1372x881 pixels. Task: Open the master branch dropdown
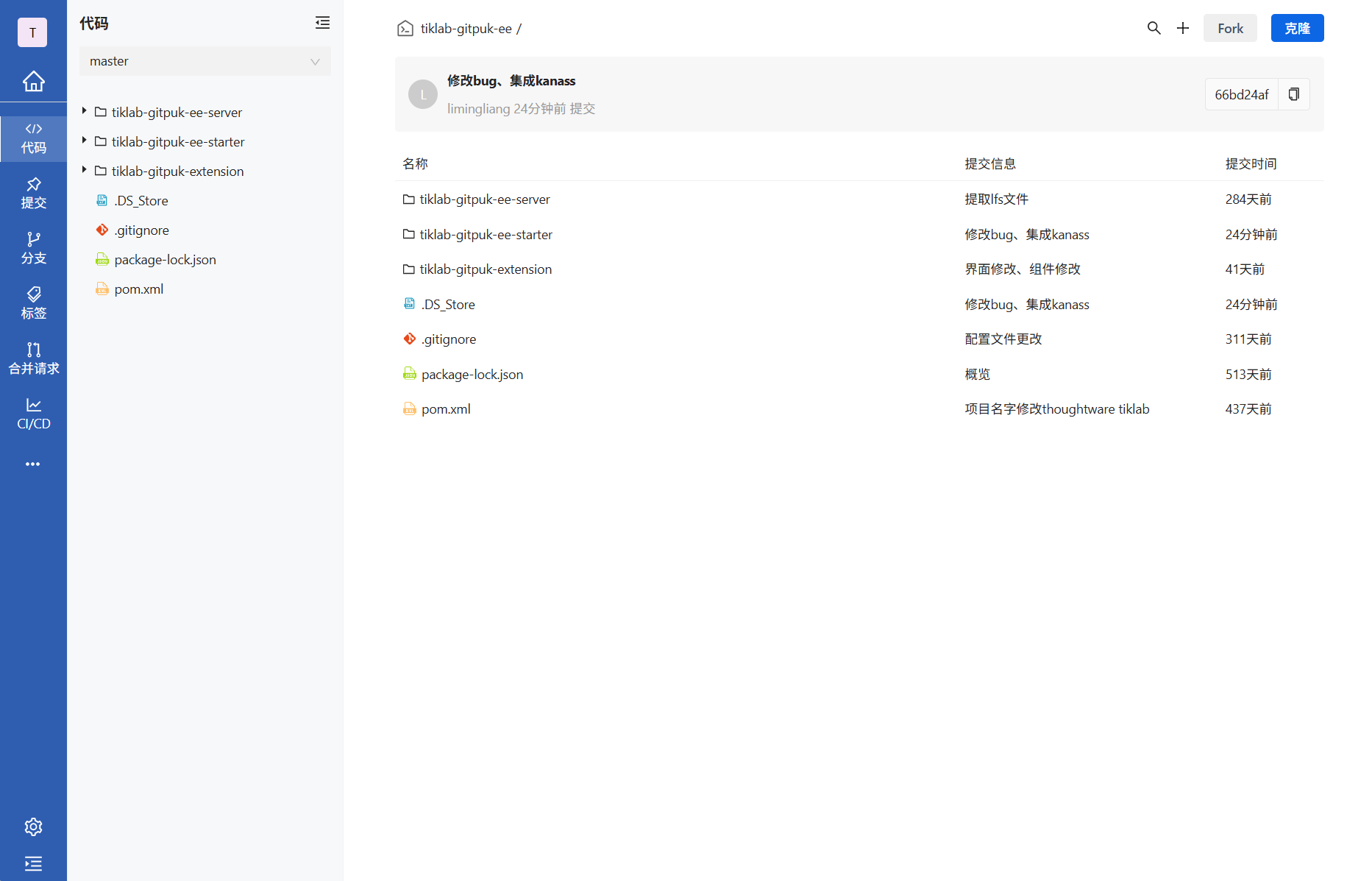(x=205, y=61)
